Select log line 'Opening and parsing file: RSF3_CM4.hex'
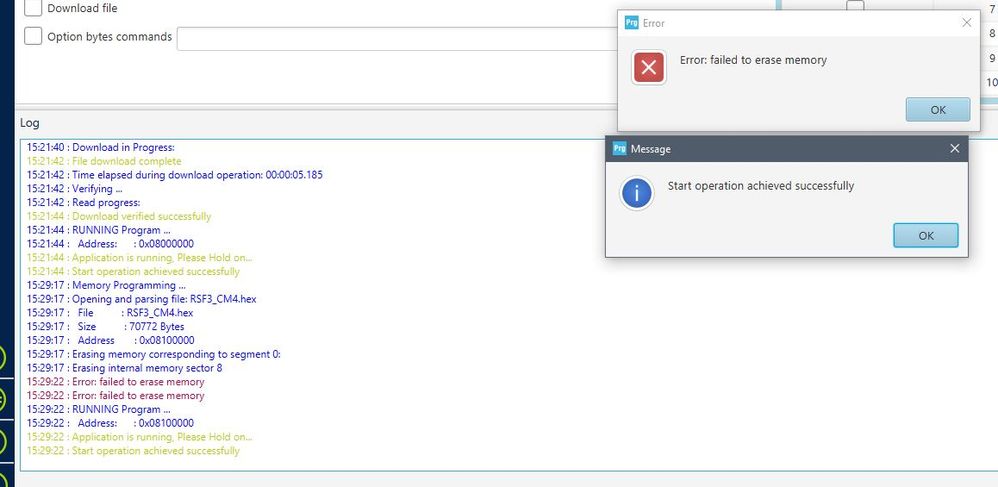 click(x=141, y=299)
